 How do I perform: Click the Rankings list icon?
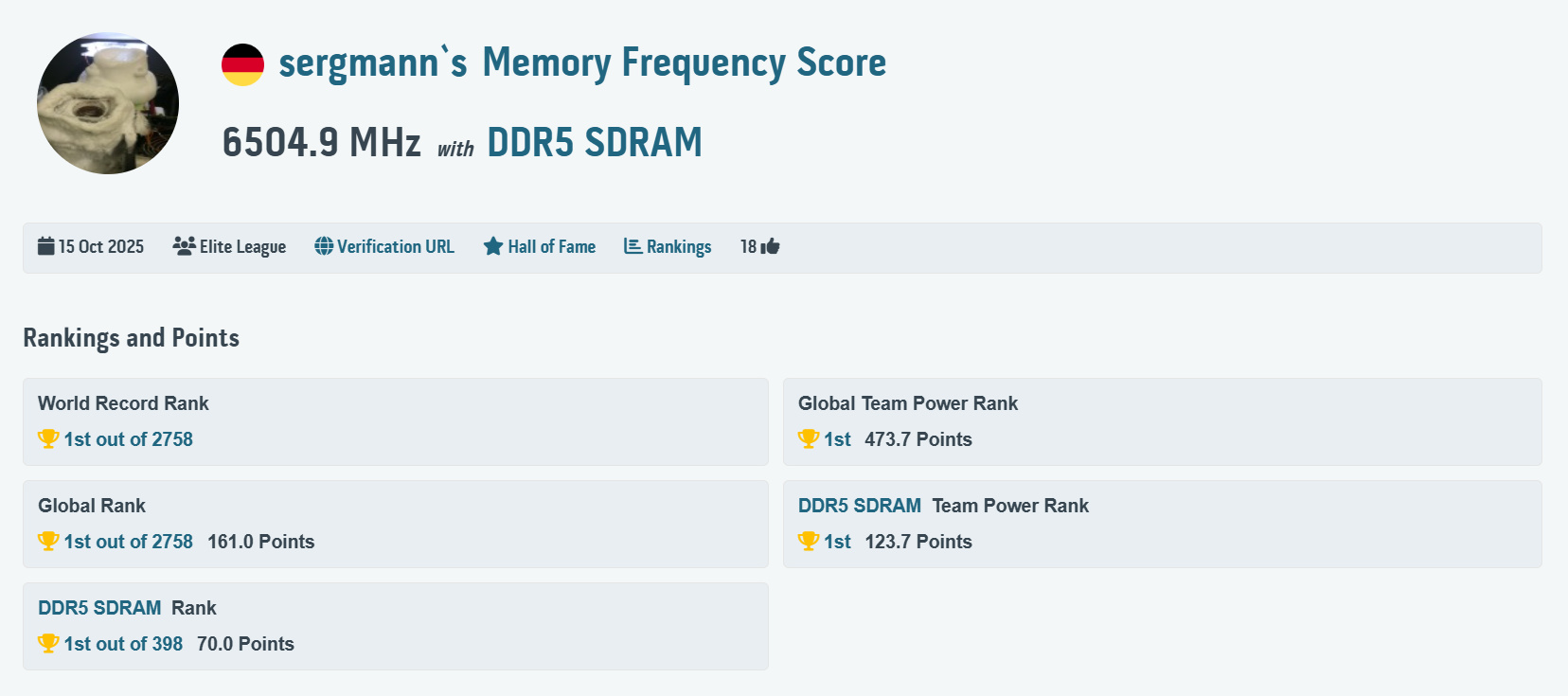633,246
